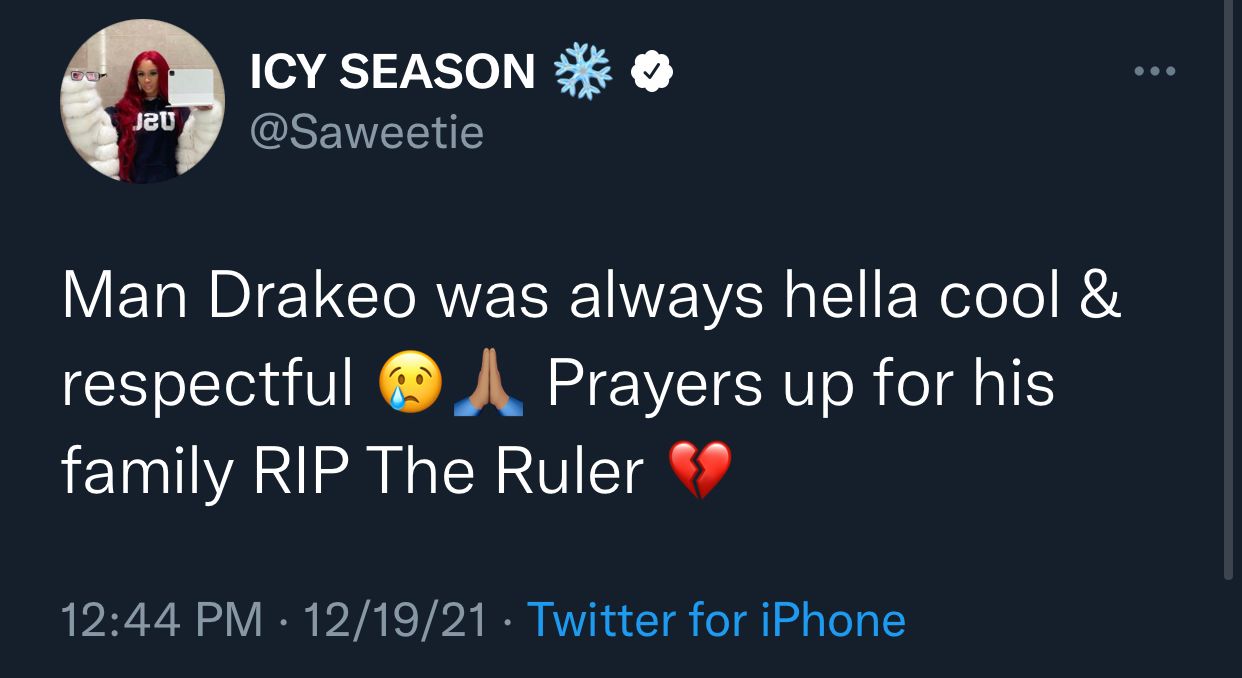Click the Prayers up for his text
The image size is (1242, 678).
[801, 386]
